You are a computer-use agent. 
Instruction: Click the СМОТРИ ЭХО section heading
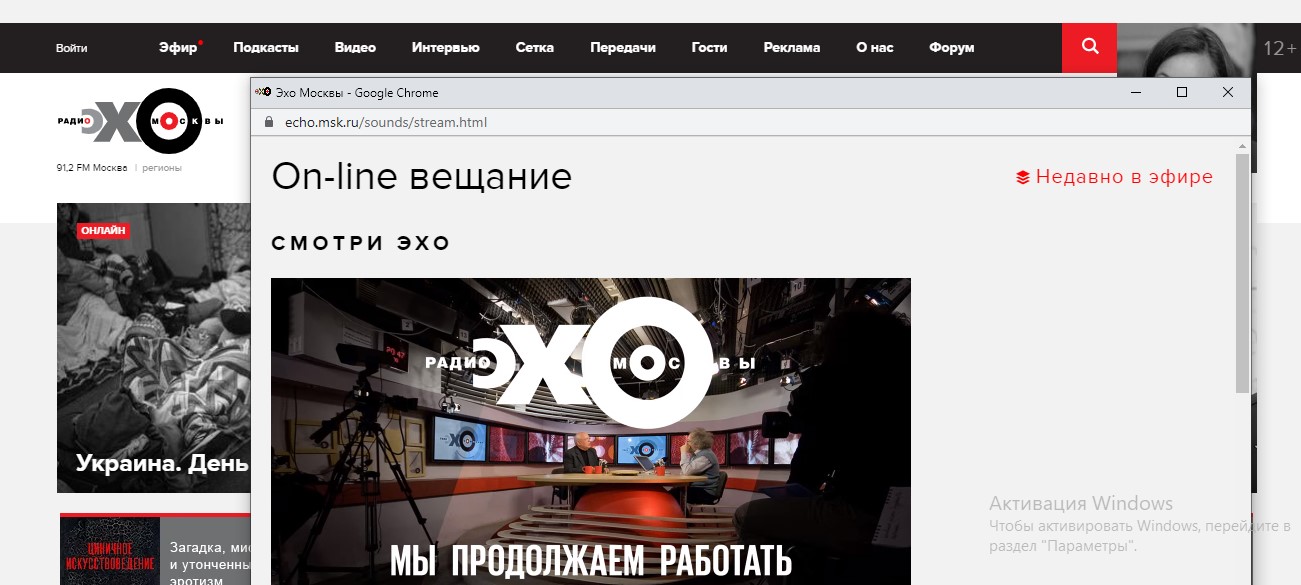pos(361,243)
